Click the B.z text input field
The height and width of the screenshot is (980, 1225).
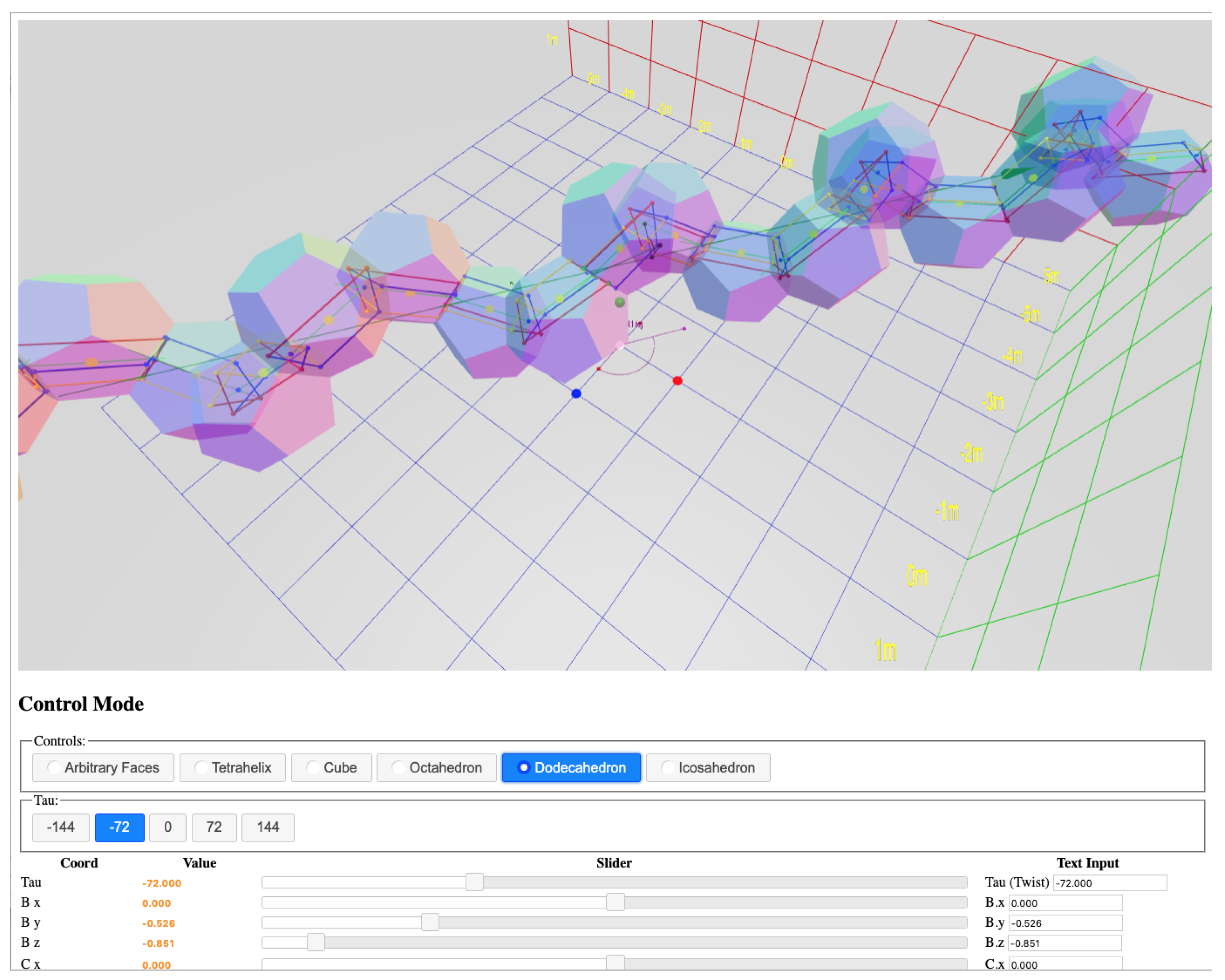pos(1065,942)
